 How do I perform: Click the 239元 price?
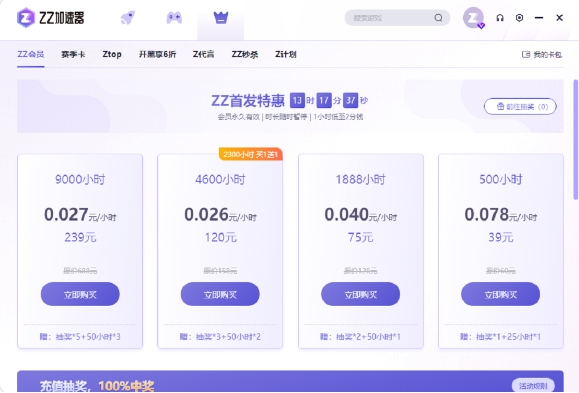coord(80,237)
